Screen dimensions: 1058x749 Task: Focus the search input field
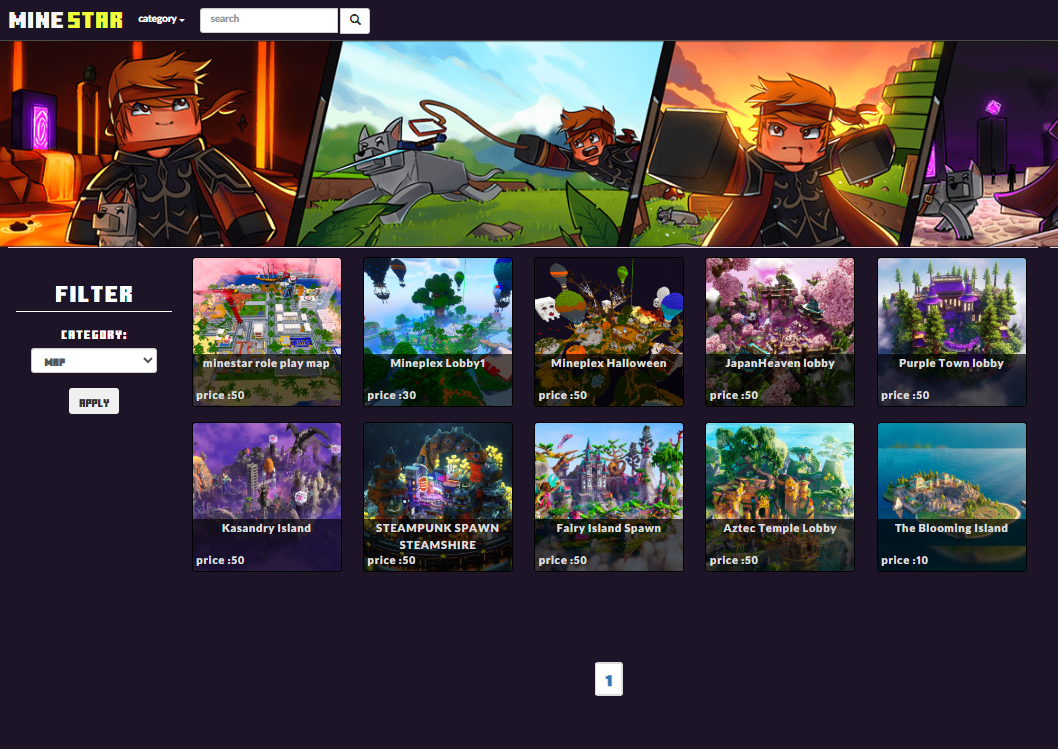coord(269,20)
